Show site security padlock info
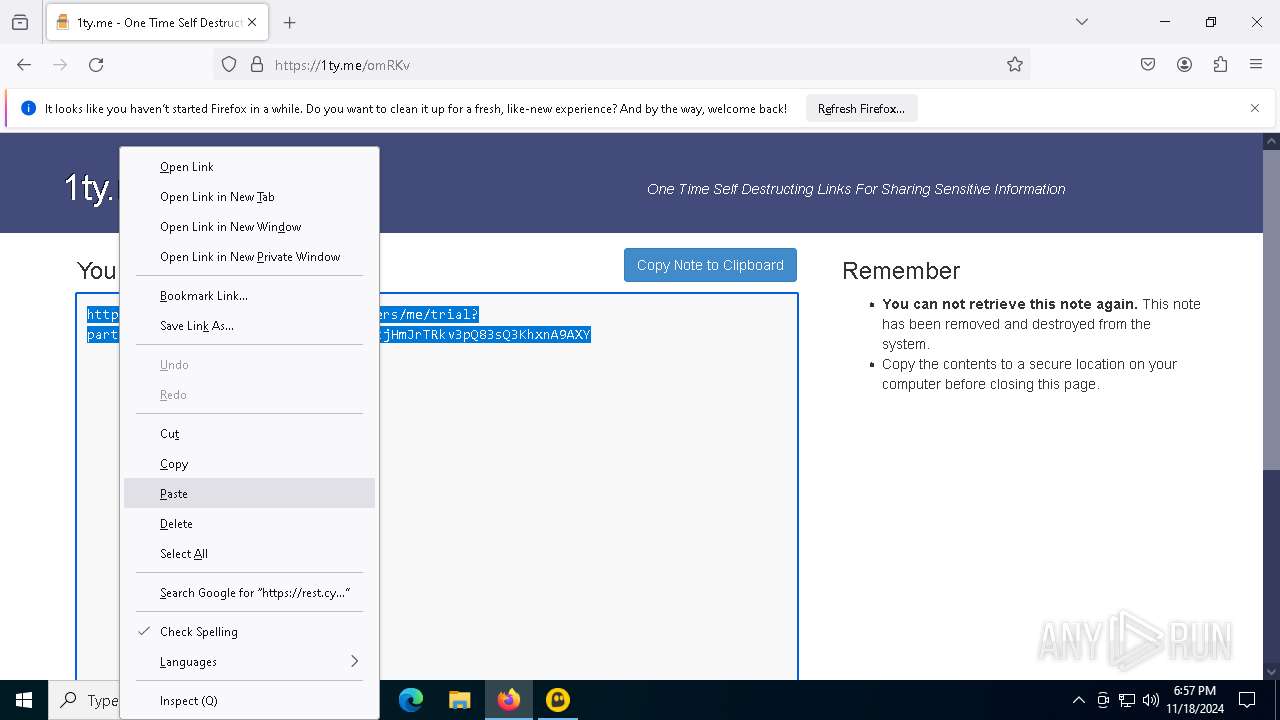The height and width of the screenshot is (720, 1280). pyautogui.click(x=257, y=65)
